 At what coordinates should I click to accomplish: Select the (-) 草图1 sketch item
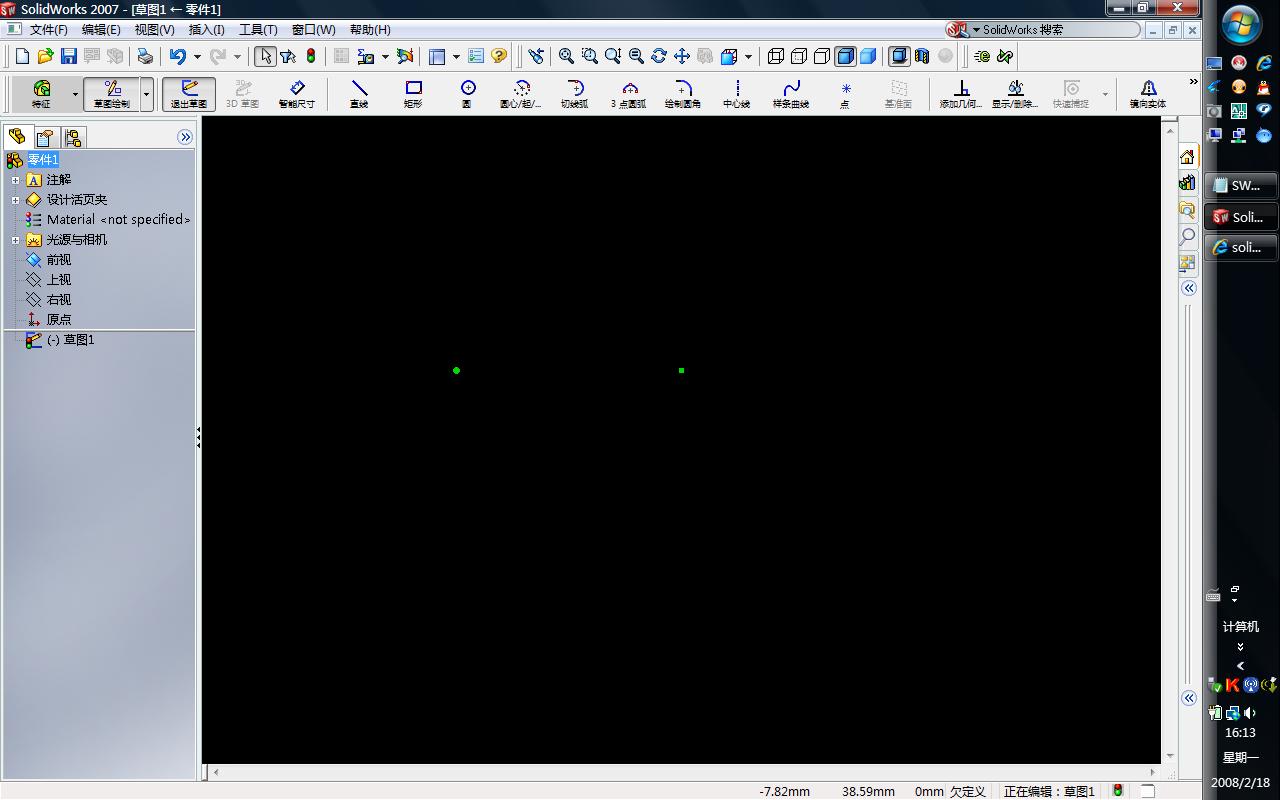(71, 340)
